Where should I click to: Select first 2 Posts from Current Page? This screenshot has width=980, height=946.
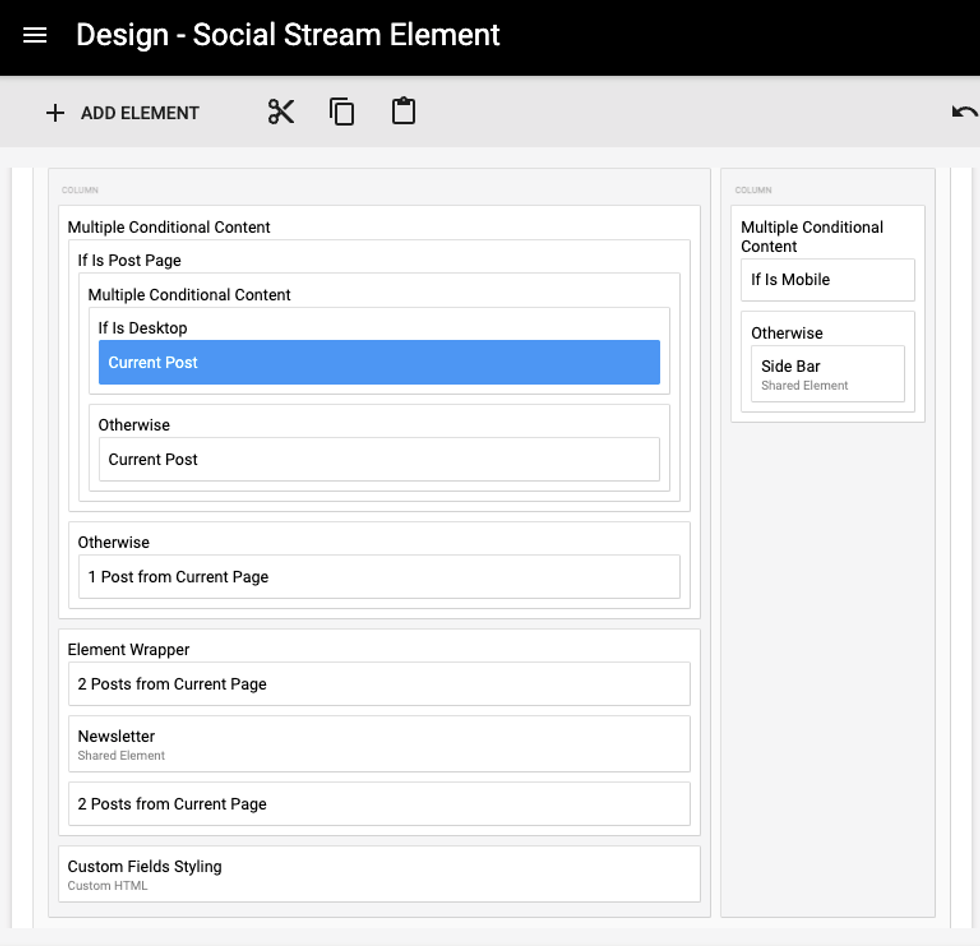[x=379, y=684]
